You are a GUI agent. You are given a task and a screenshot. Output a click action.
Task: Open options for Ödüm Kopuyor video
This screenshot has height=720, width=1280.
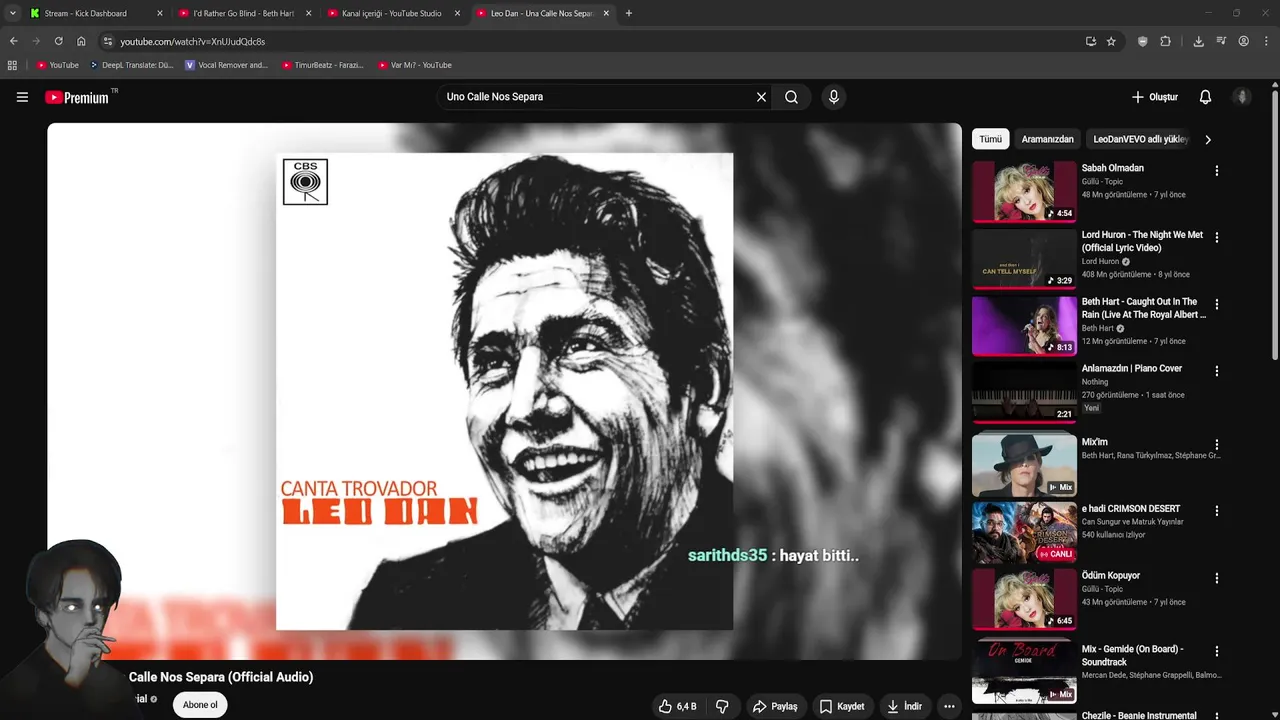pyautogui.click(x=1217, y=578)
